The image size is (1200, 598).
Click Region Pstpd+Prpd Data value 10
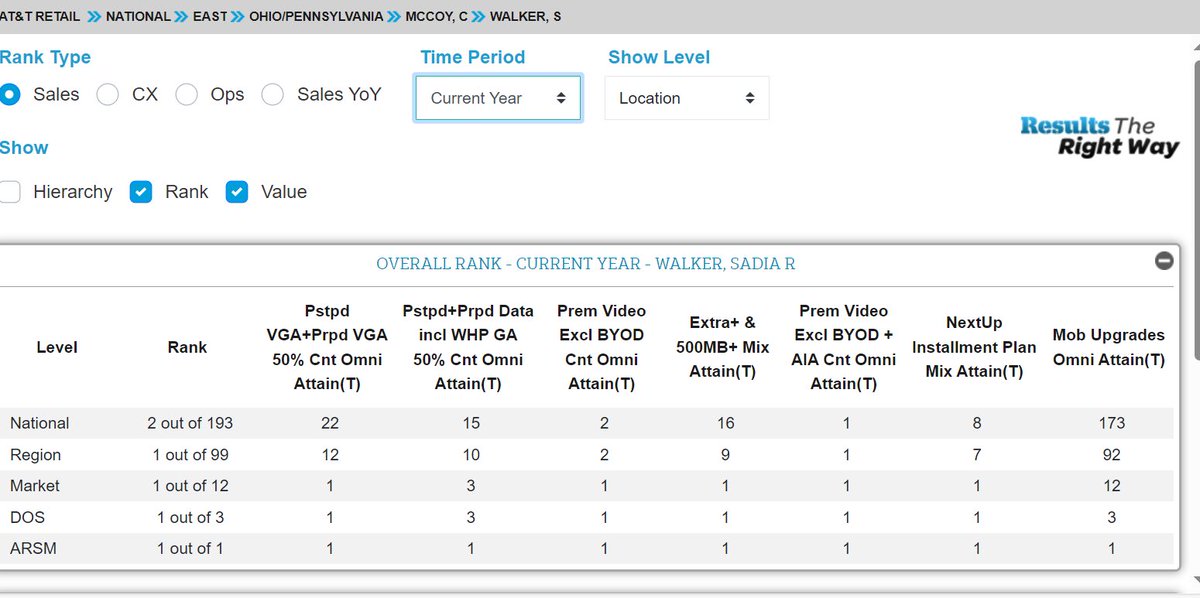coord(471,455)
